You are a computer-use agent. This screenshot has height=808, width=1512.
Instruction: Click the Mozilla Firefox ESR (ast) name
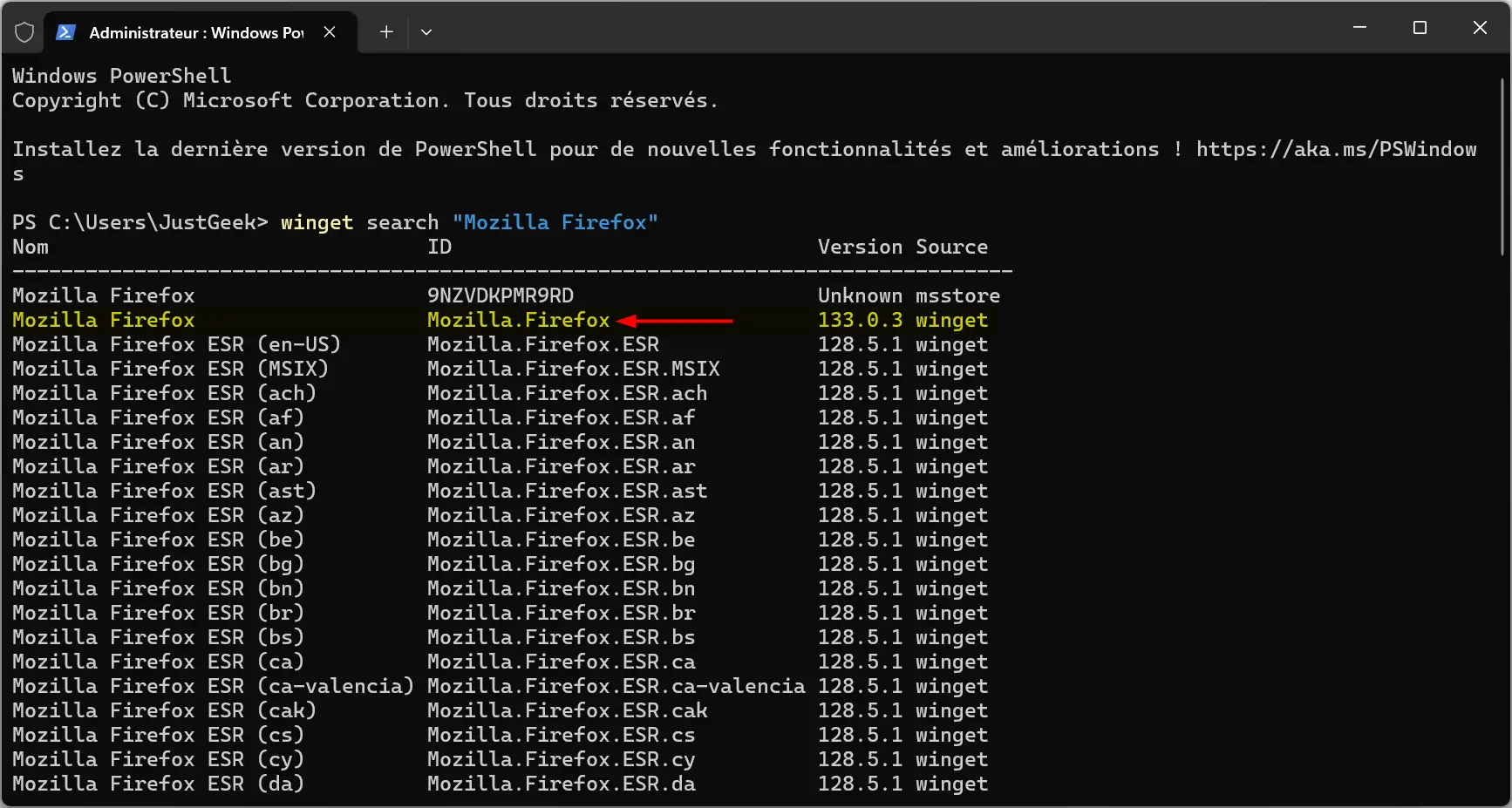[x=164, y=491]
